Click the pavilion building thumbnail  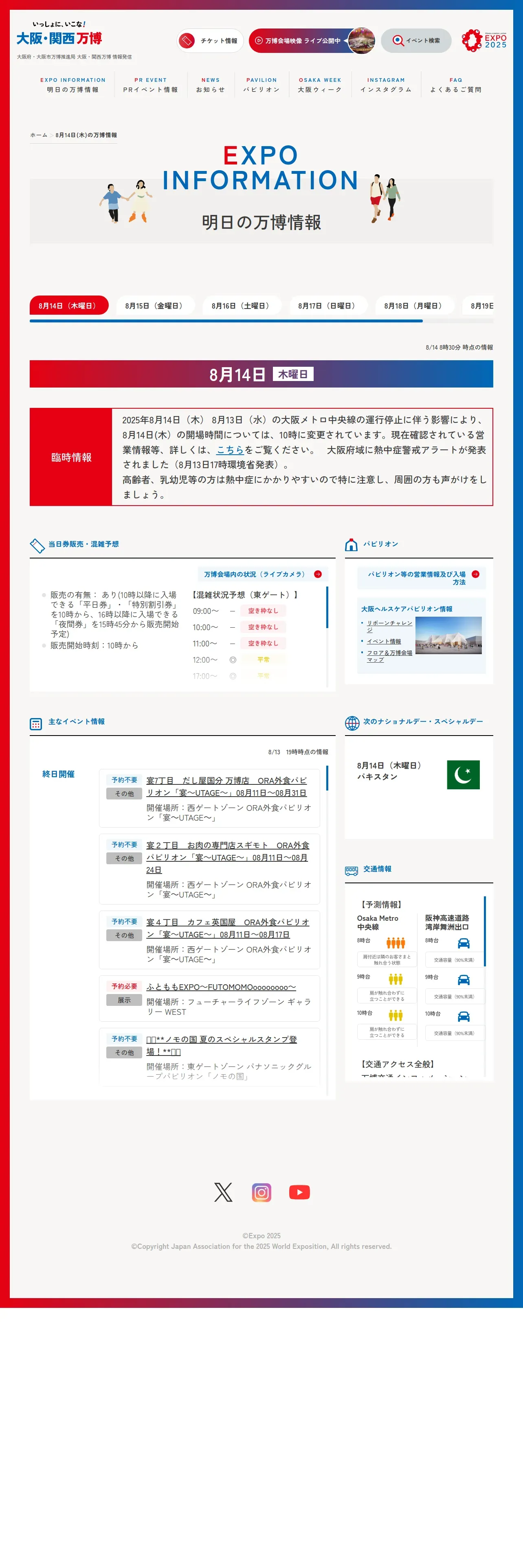coord(448,635)
